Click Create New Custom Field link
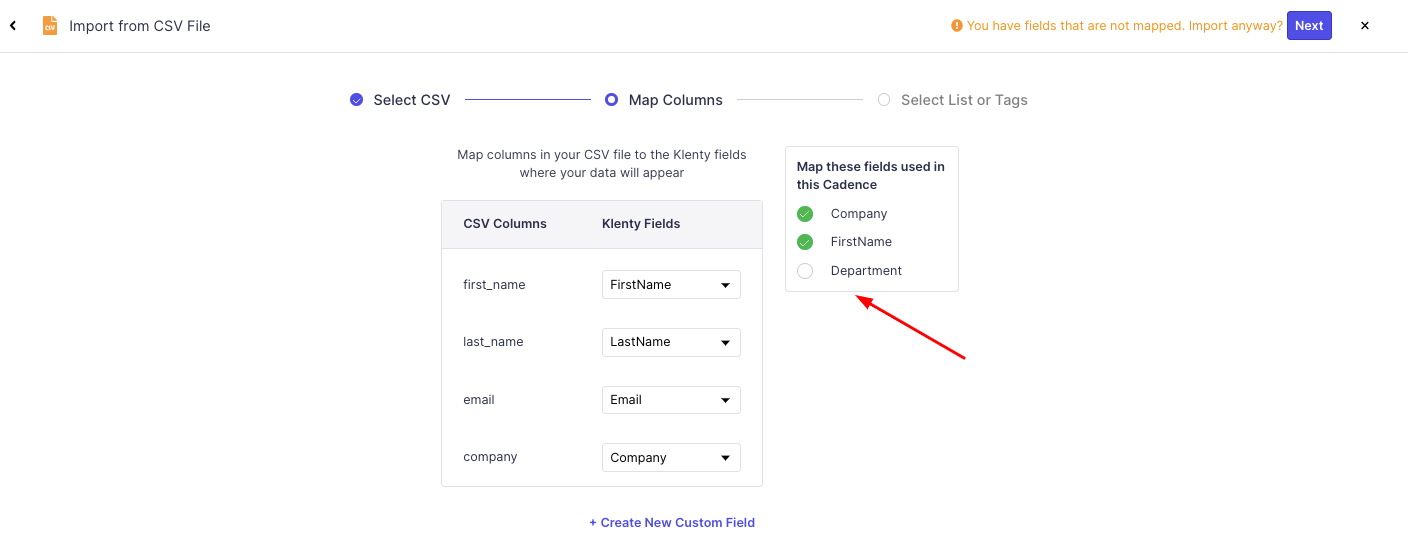Image resolution: width=1408 pixels, height=540 pixels. 672,523
